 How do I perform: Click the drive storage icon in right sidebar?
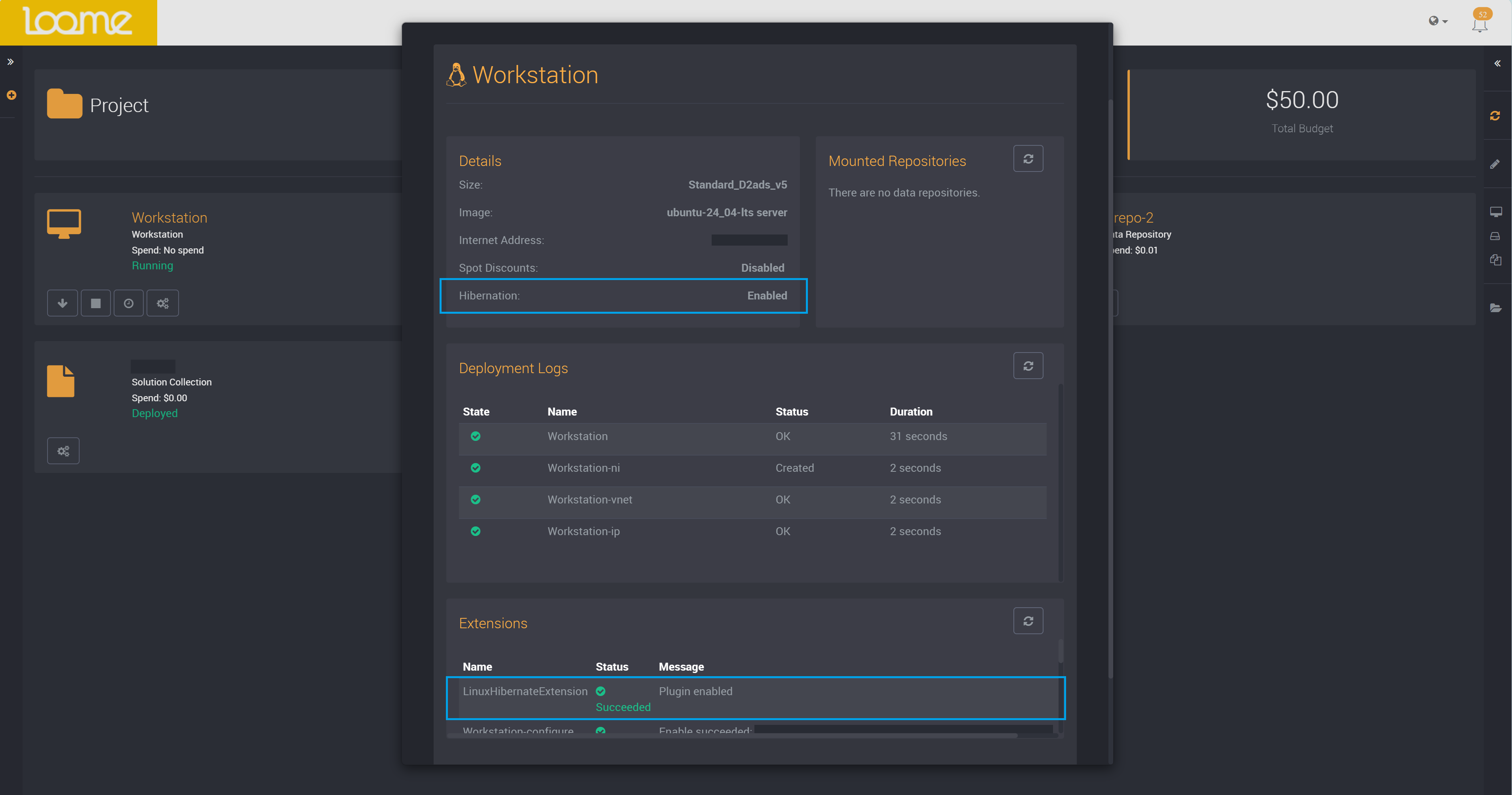pyautogui.click(x=1495, y=236)
